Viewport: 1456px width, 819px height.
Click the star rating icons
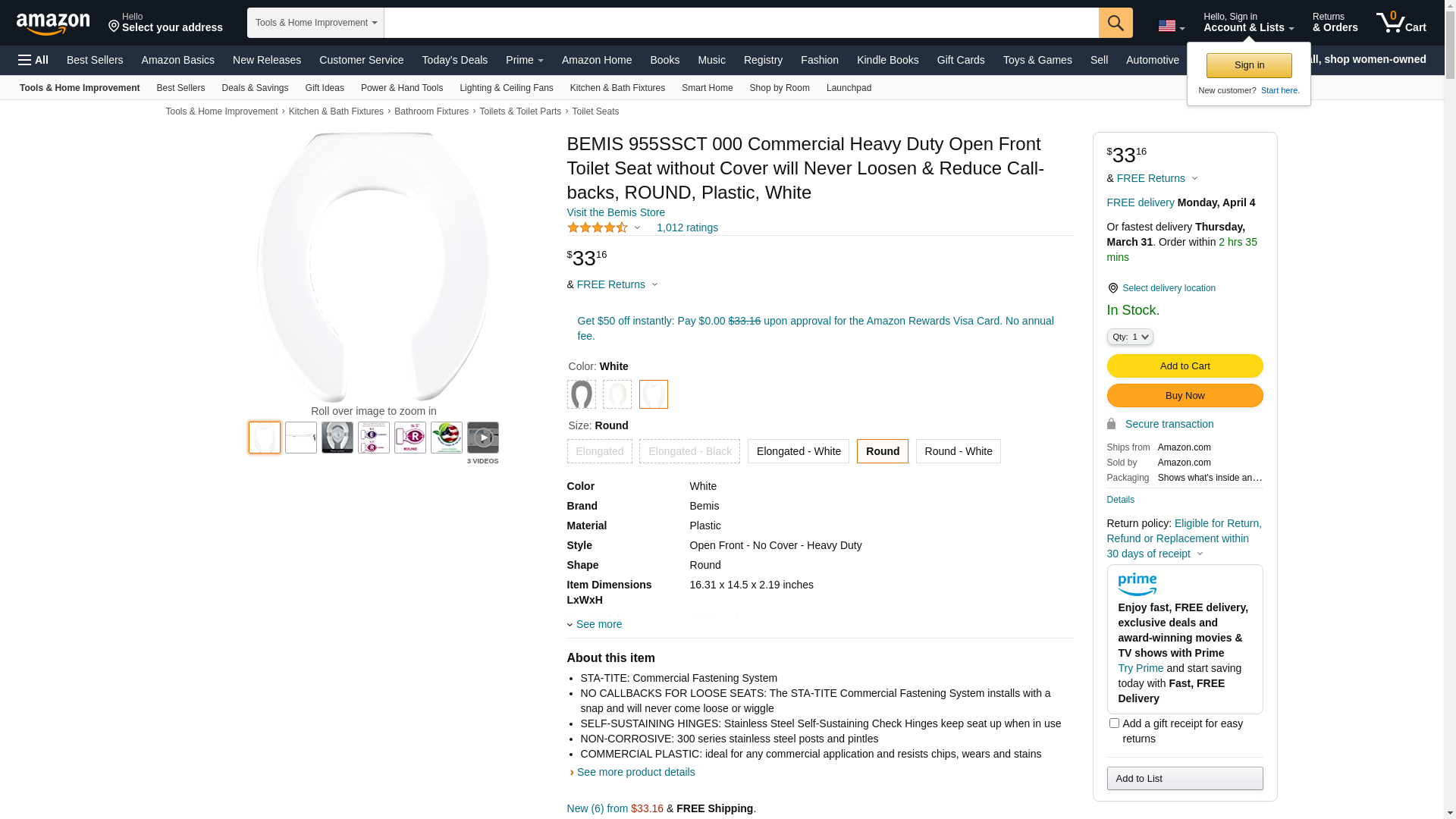click(x=598, y=227)
